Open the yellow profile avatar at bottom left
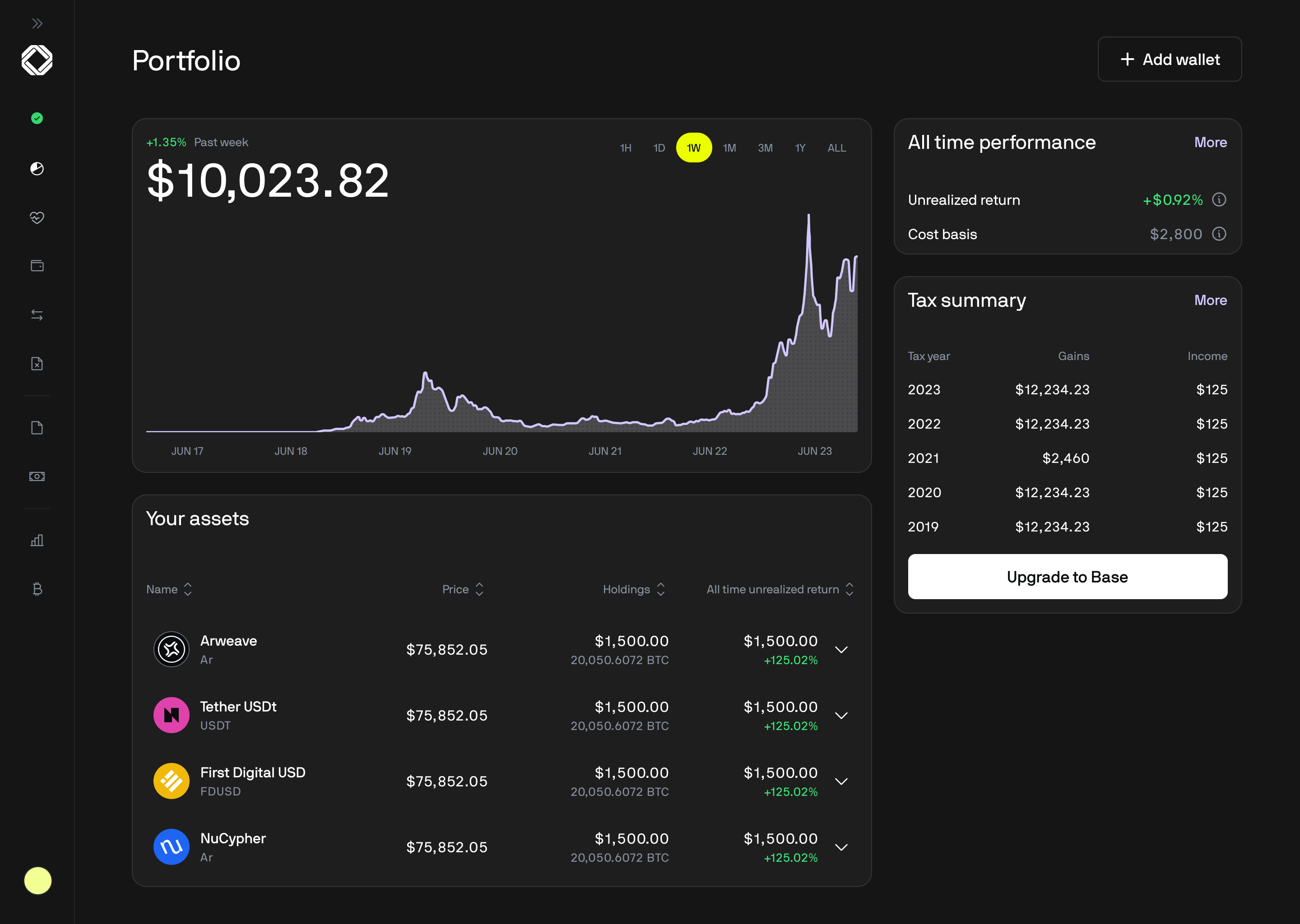1300x924 pixels. pyautogui.click(x=37, y=881)
